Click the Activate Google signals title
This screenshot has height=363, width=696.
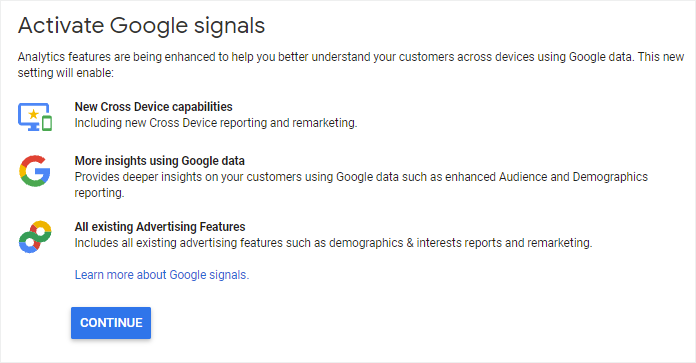coord(141,25)
